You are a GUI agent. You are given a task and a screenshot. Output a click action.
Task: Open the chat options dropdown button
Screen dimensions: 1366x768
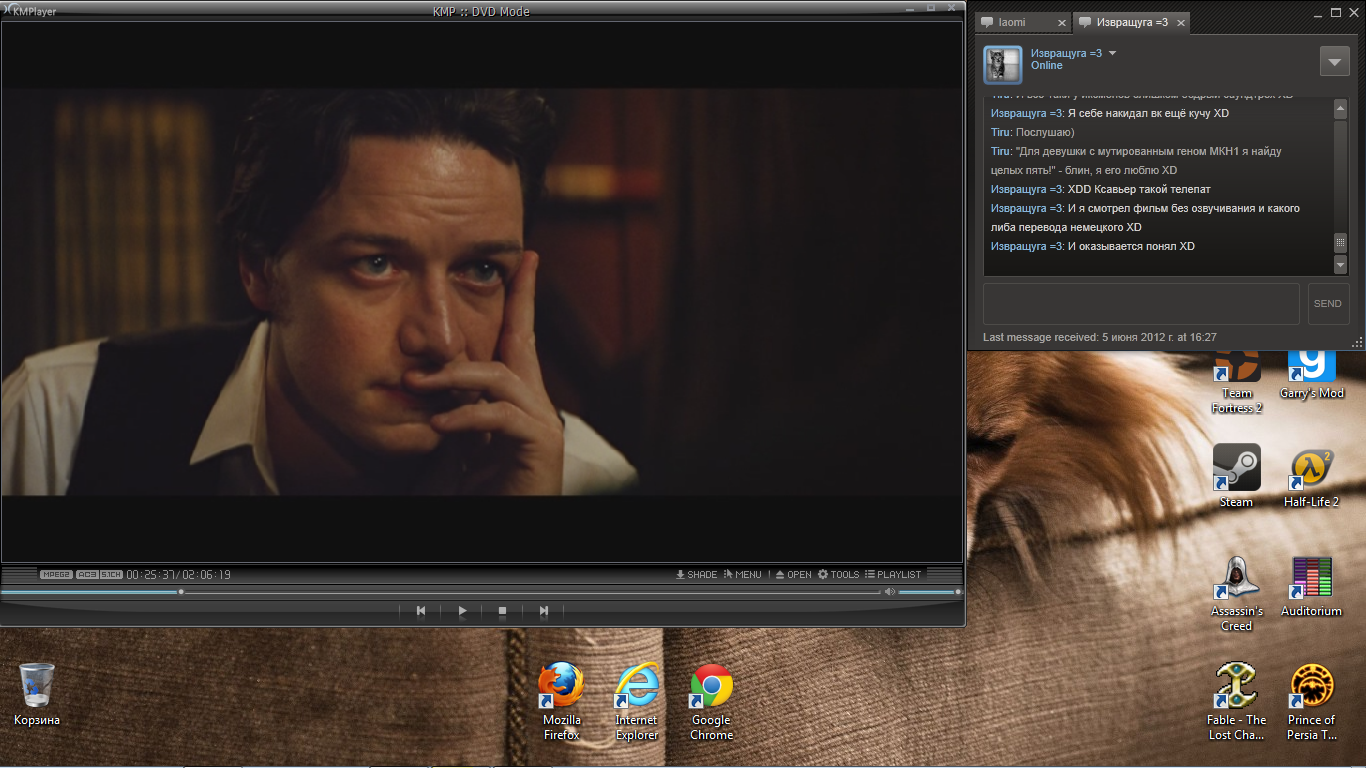pyautogui.click(x=1335, y=61)
